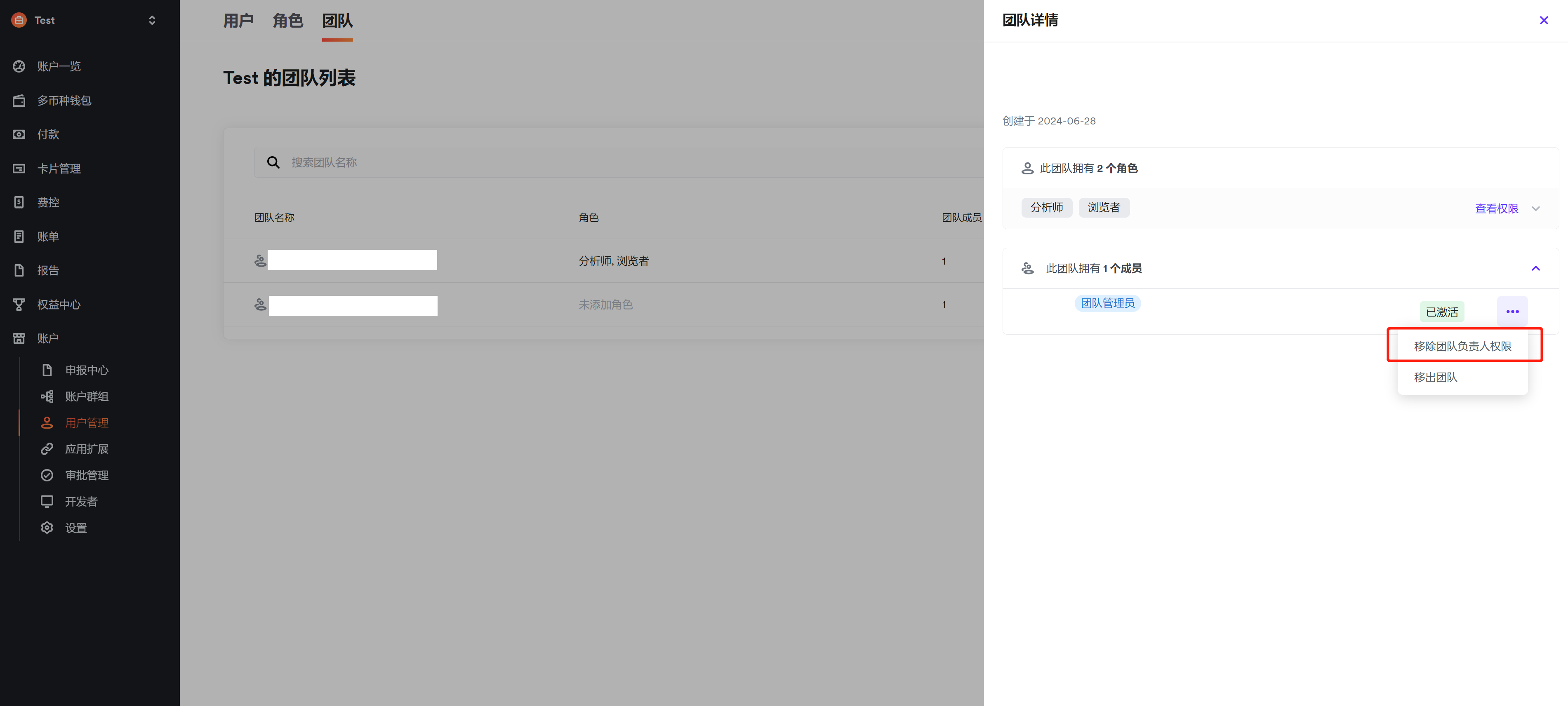The width and height of the screenshot is (1568, 706).
Task: Click the 账单 bill icon
Action: click(x=19, y=237)
